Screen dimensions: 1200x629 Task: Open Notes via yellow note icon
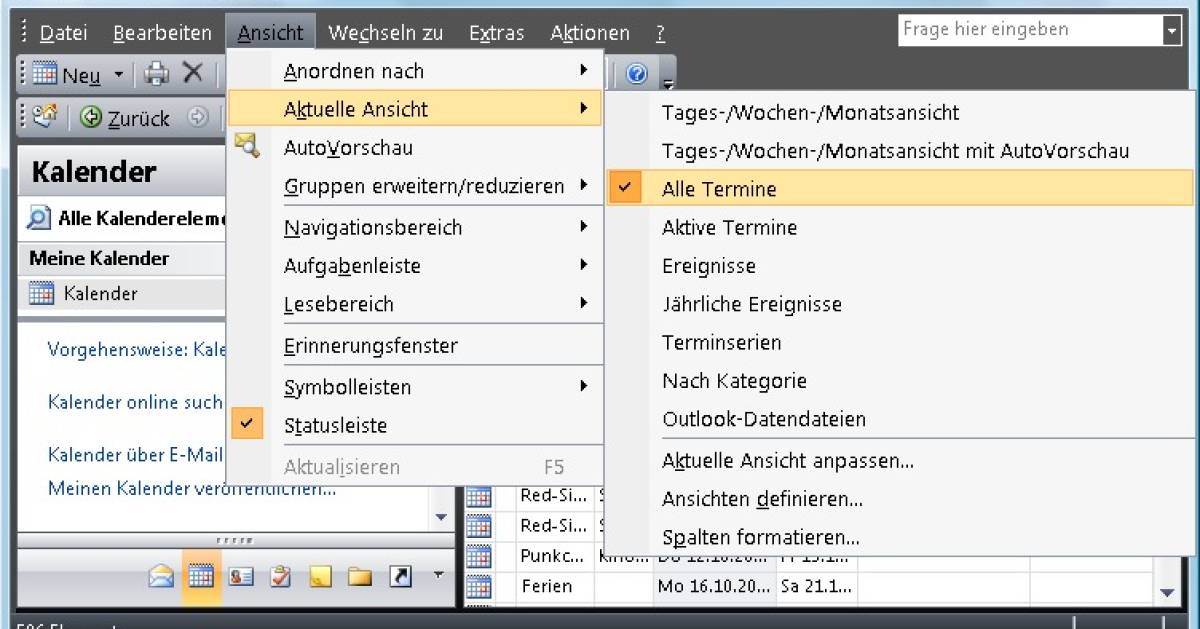point(320,577)
